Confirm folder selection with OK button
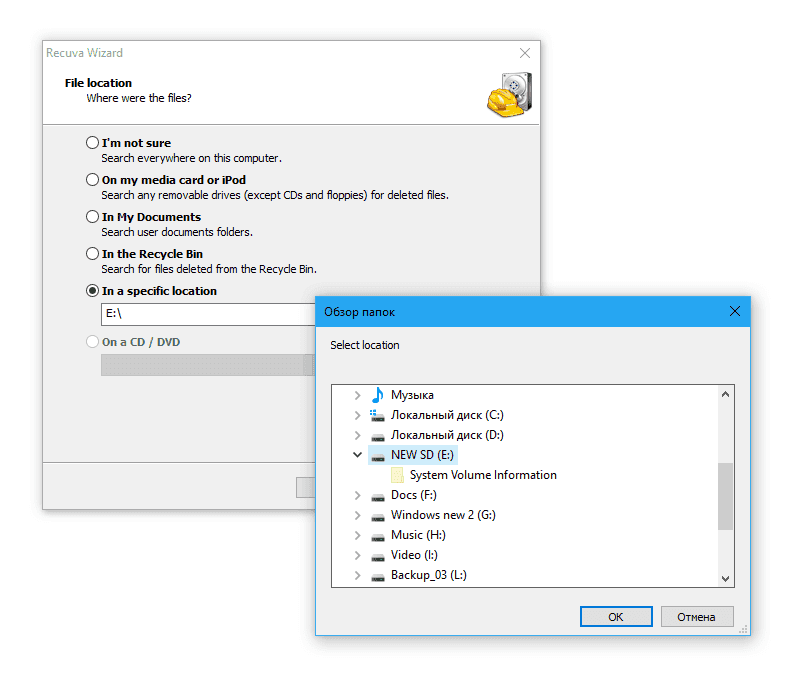This screenshot has height=675, width=786. pyautogui.click(x=616, y=617)
